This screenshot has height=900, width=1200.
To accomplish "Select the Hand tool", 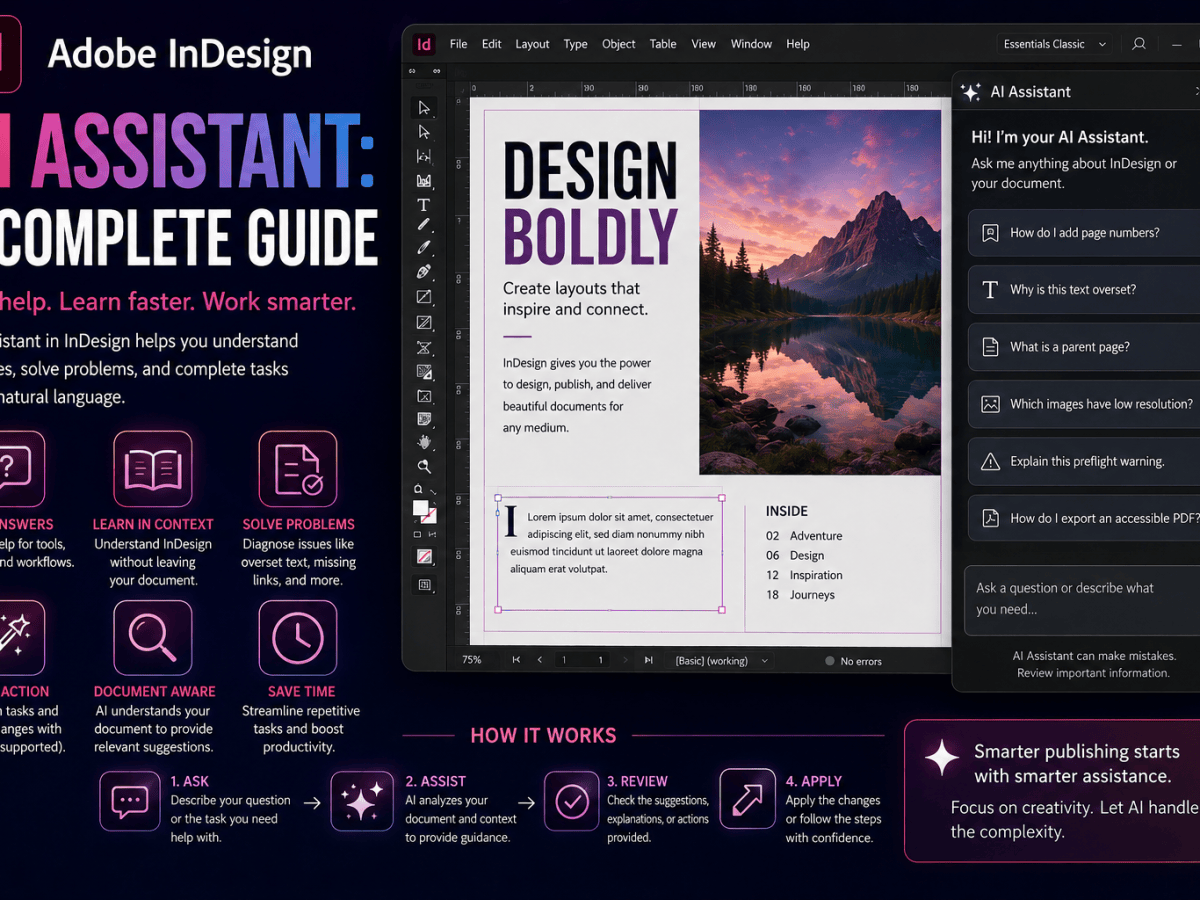I will tap(424, 442).
